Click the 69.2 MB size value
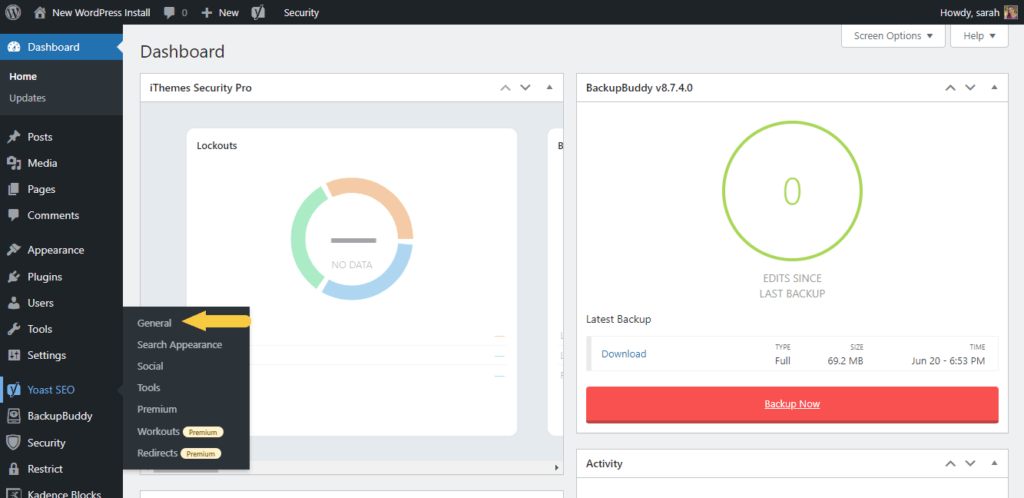1024x498 pixels. 845,361
